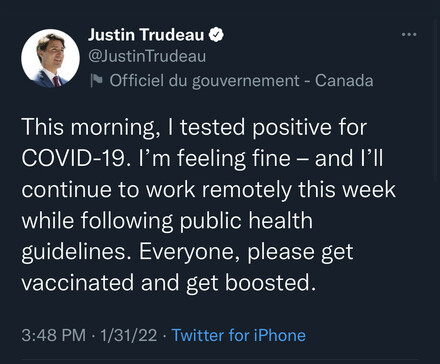Click the "Officiel du gouvernement" label text
This screenshot has height=364, width=440.
[x=204, y=81]
